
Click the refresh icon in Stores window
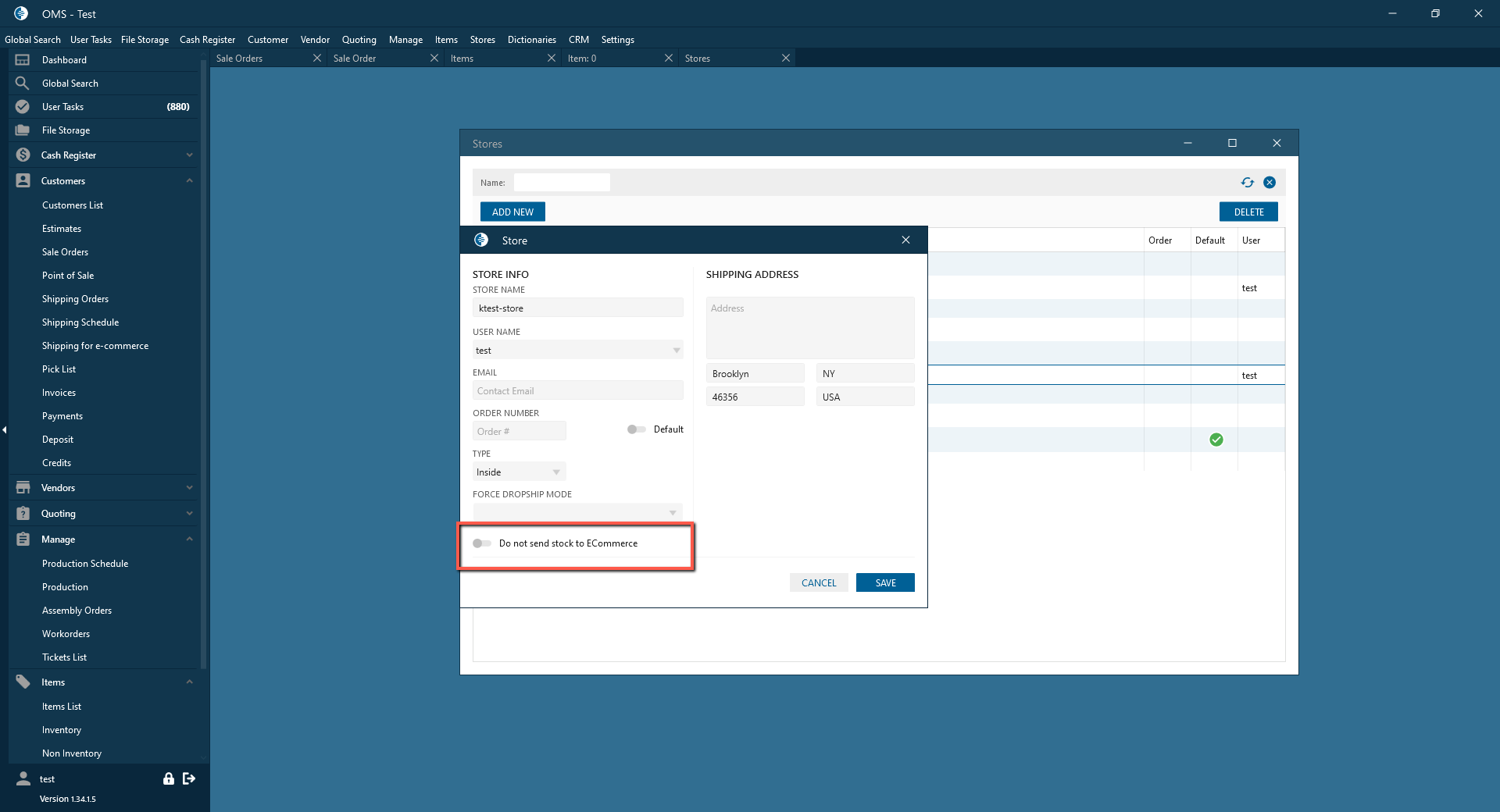click(x=1248, y=183)
